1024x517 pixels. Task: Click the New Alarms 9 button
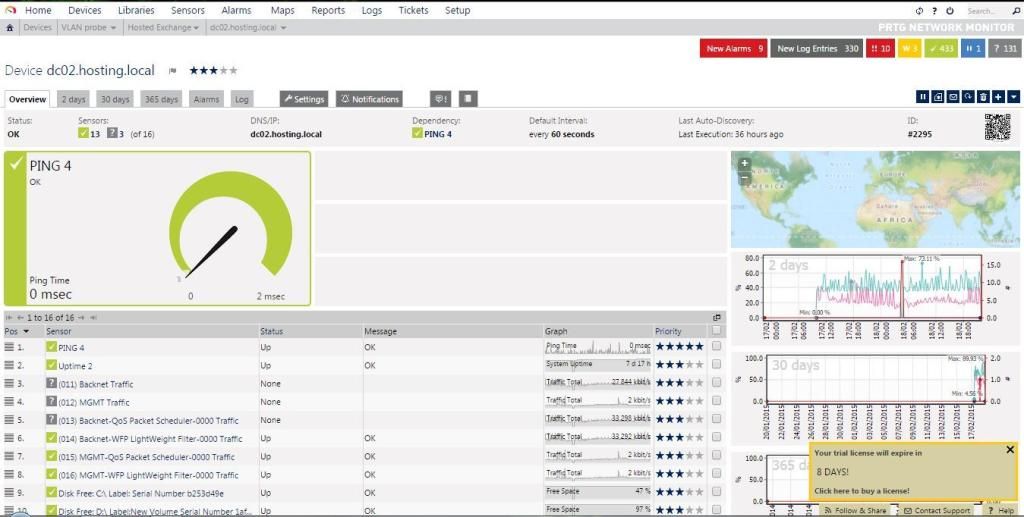tap(735, 48)
